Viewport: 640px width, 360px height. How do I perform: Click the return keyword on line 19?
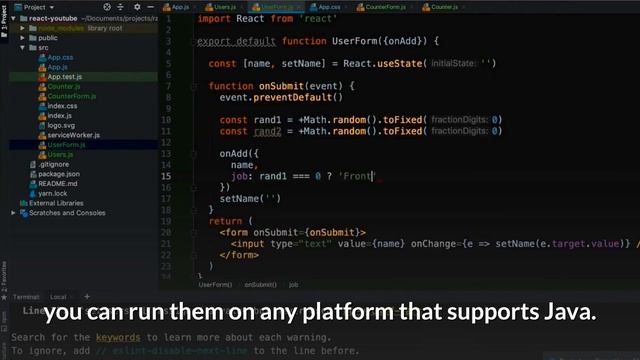225,221
